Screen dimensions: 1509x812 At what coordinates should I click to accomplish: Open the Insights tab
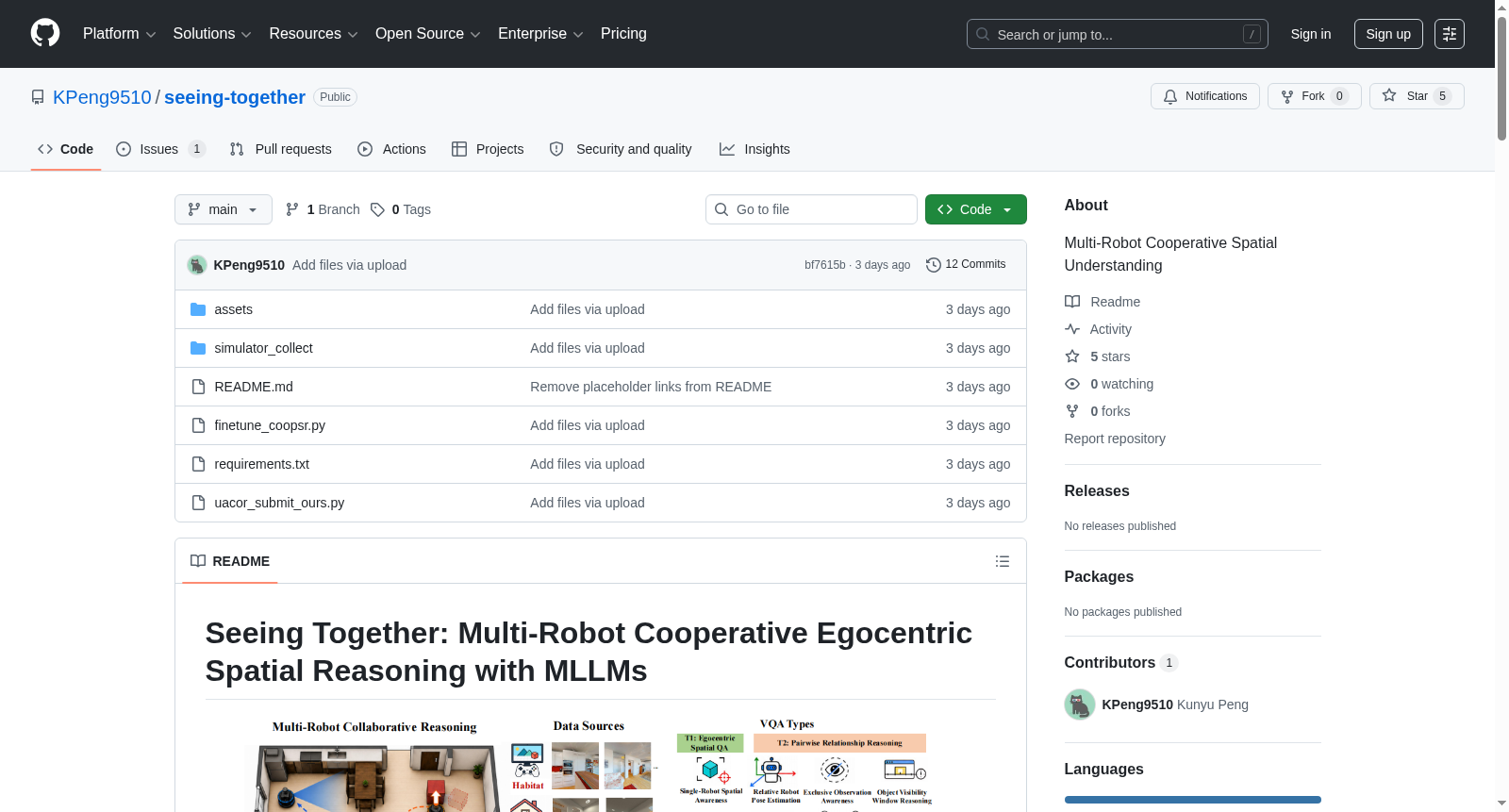click(x=754, y=149)
